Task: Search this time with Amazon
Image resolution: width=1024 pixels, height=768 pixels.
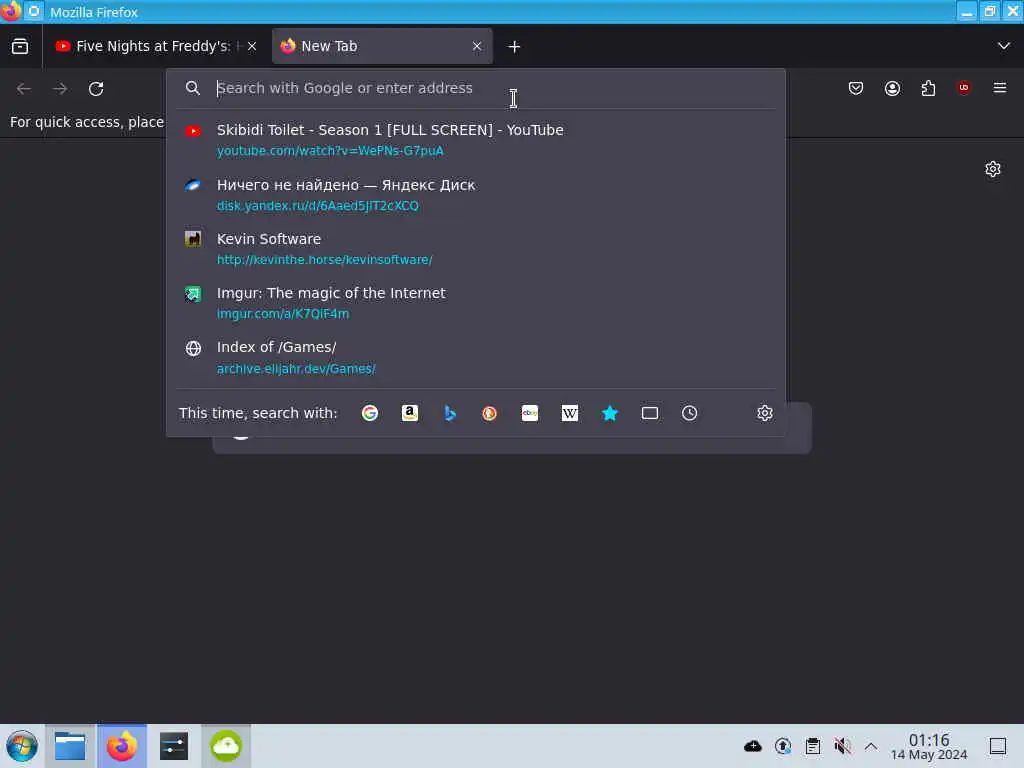Action: [x=409, y=413]
